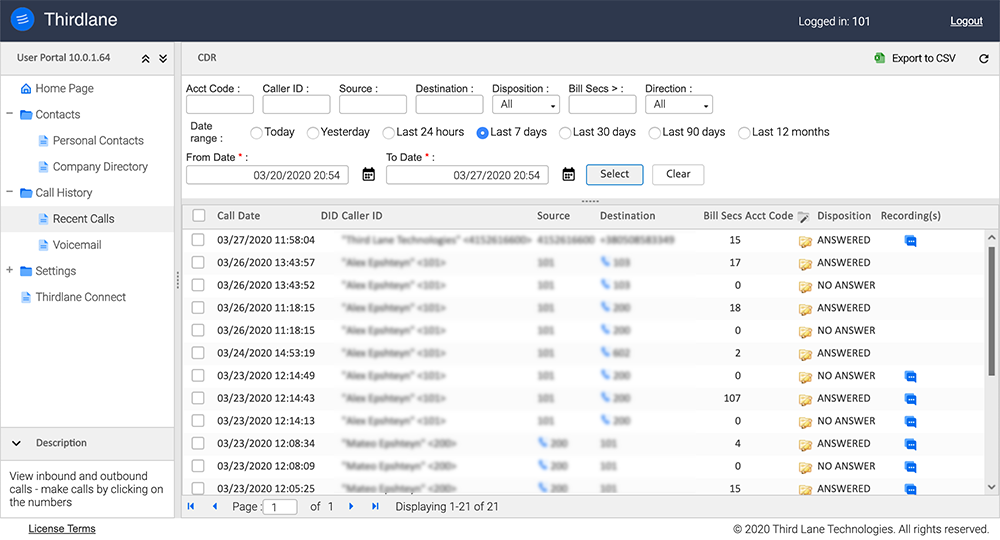Check the select-all checkbox in table header

tap(199, 216)
